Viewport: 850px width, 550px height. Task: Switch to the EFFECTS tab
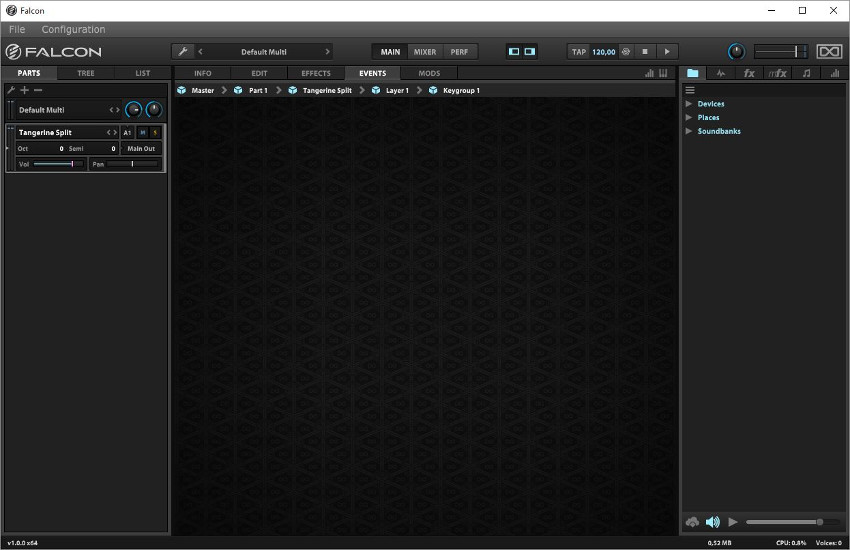(x=316, y=73)
